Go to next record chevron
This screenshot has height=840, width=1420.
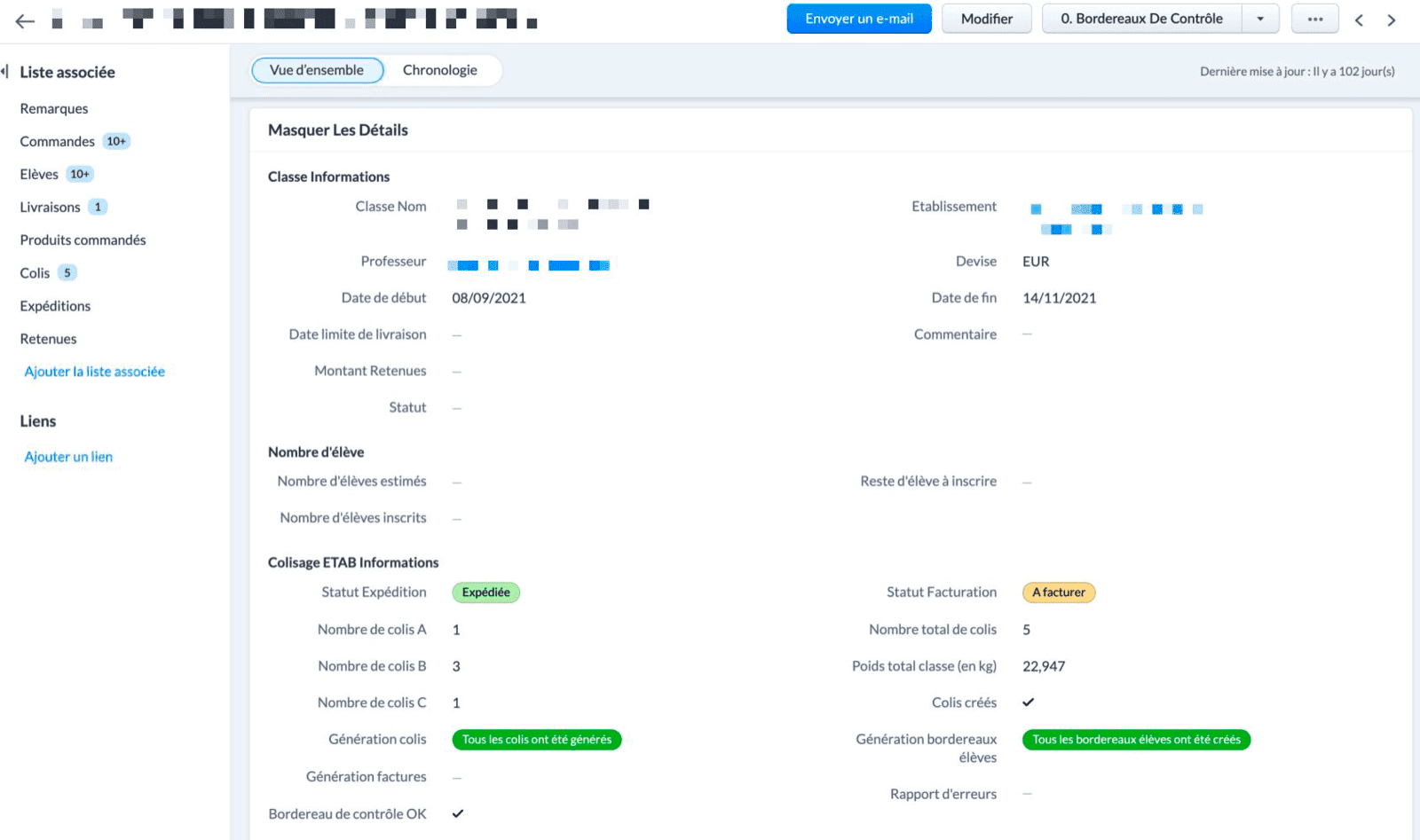point(1392,20)
